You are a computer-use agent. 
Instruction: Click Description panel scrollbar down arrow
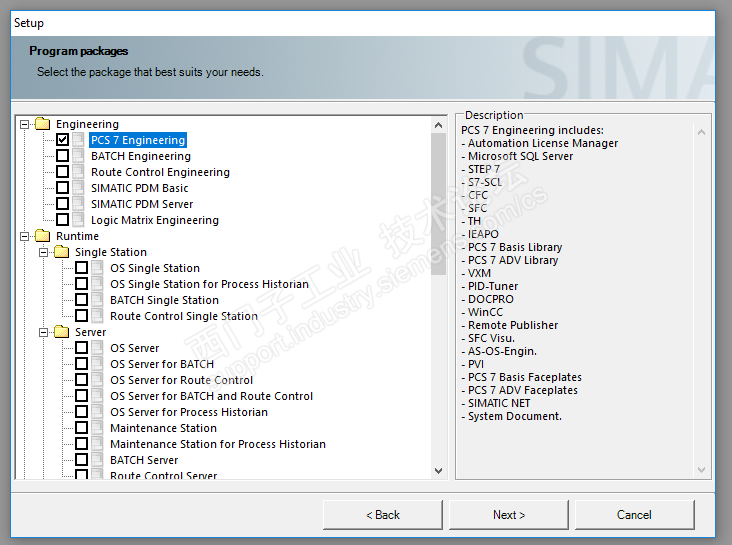click(701, 469)
